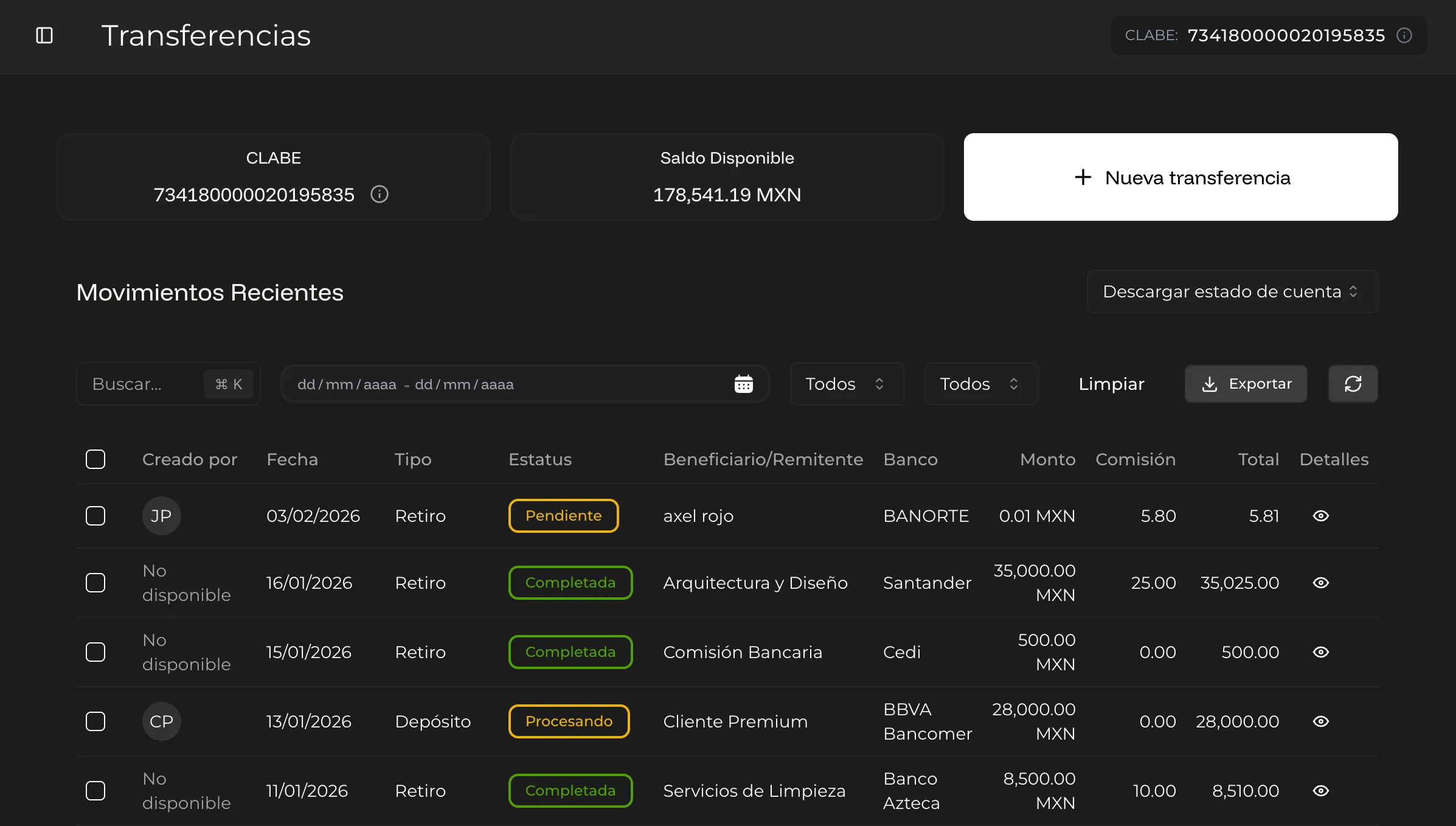Screen dimensions: 1456x826
Task: Check the Comisión Bancaria row checkbox
Action: (95, 652)
